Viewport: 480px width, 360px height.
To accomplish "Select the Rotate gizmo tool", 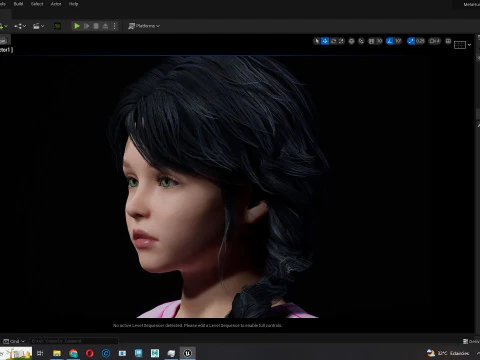I will tap(333, 41).
